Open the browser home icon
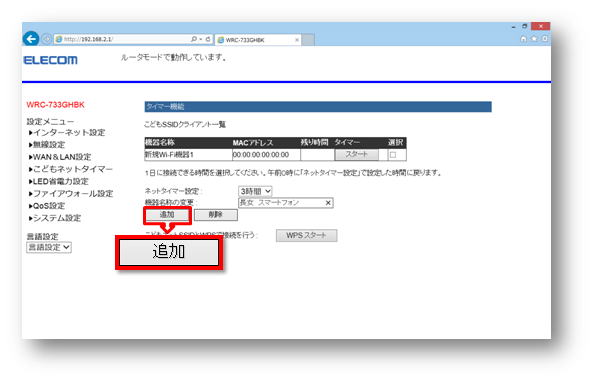The height and width of the screenshot is (381, 593). click(523, 39)
